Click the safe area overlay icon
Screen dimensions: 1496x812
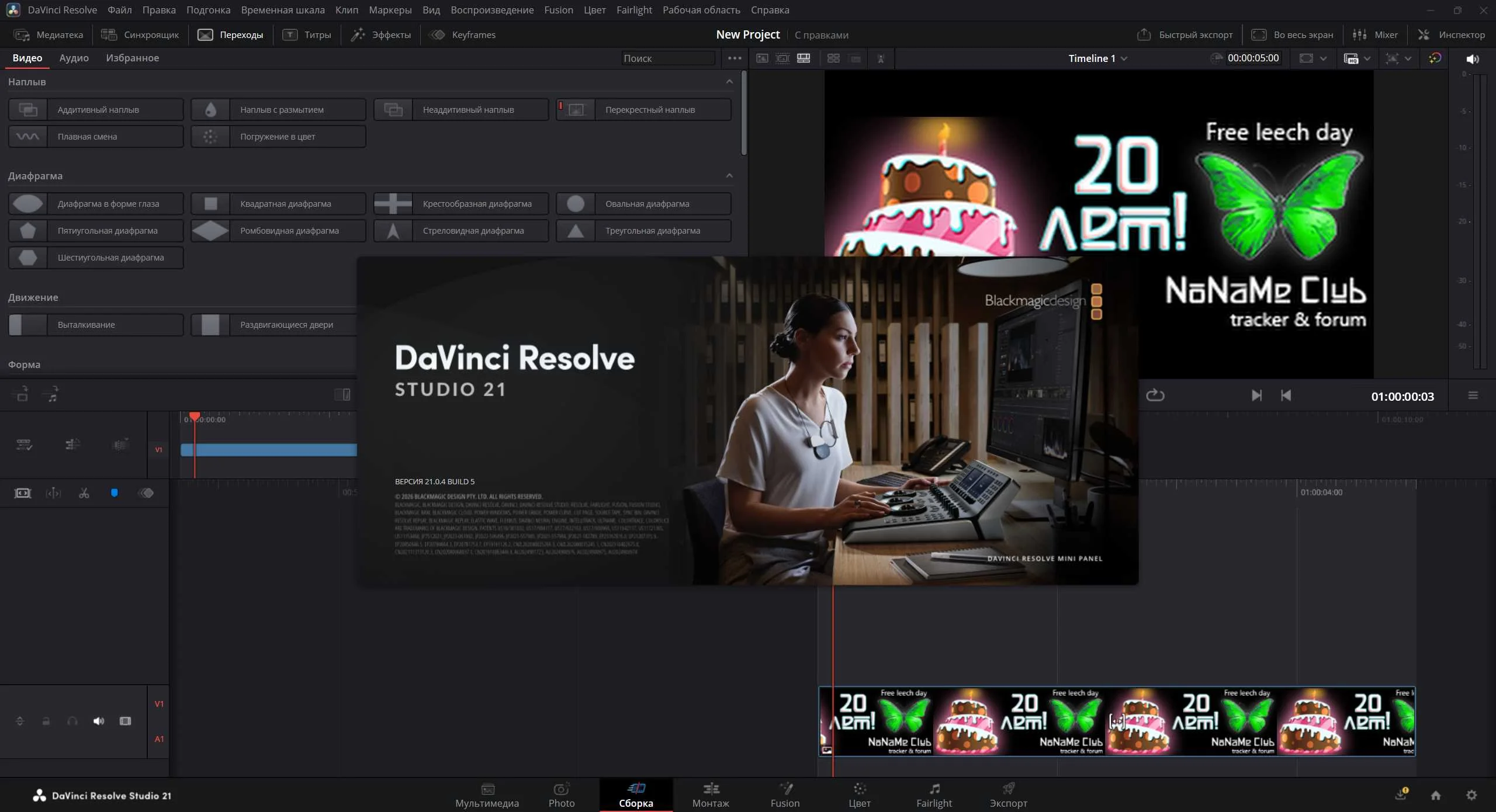point(1393,58)
